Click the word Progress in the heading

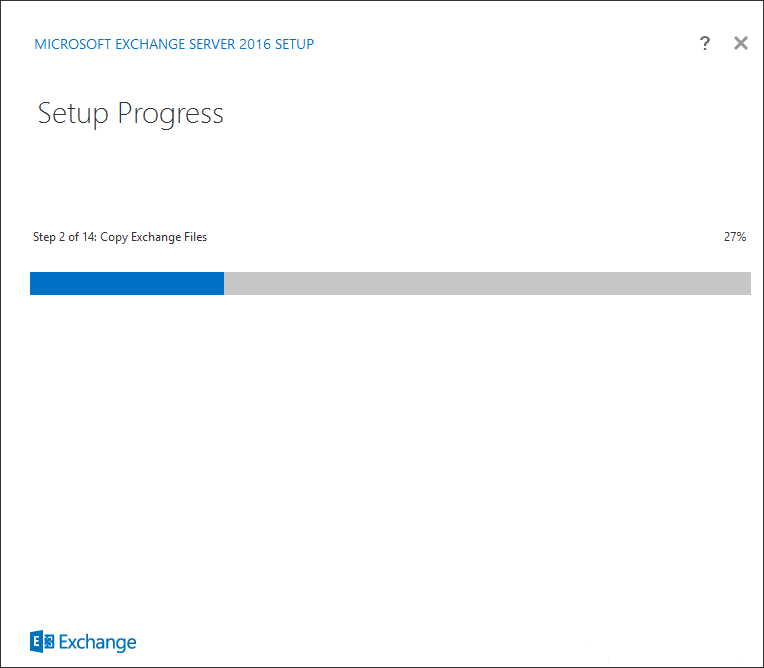click(x=171, y=115)
